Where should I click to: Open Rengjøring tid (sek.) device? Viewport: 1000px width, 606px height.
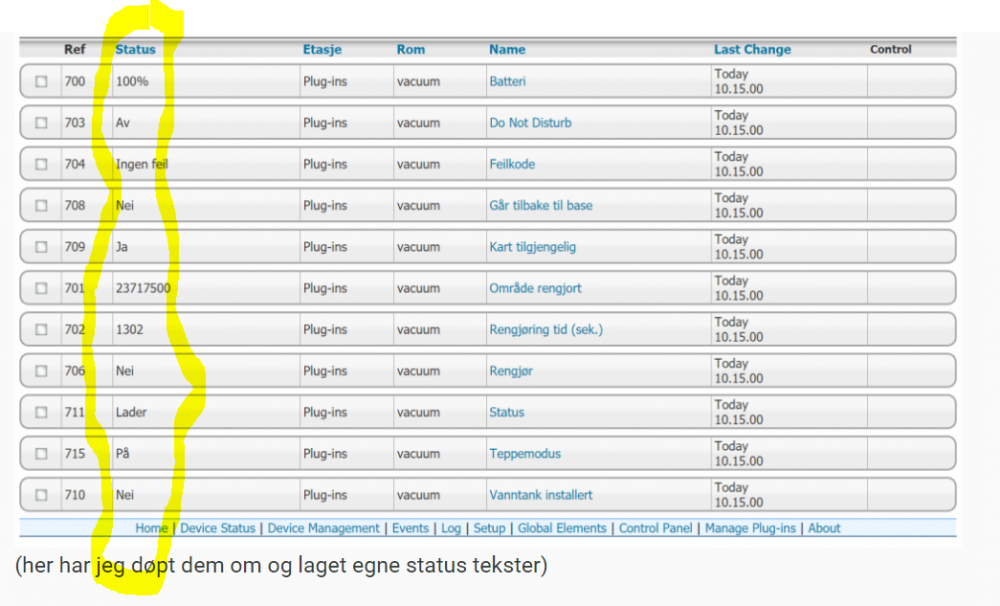pyautogui.click(x=546, y=329)
